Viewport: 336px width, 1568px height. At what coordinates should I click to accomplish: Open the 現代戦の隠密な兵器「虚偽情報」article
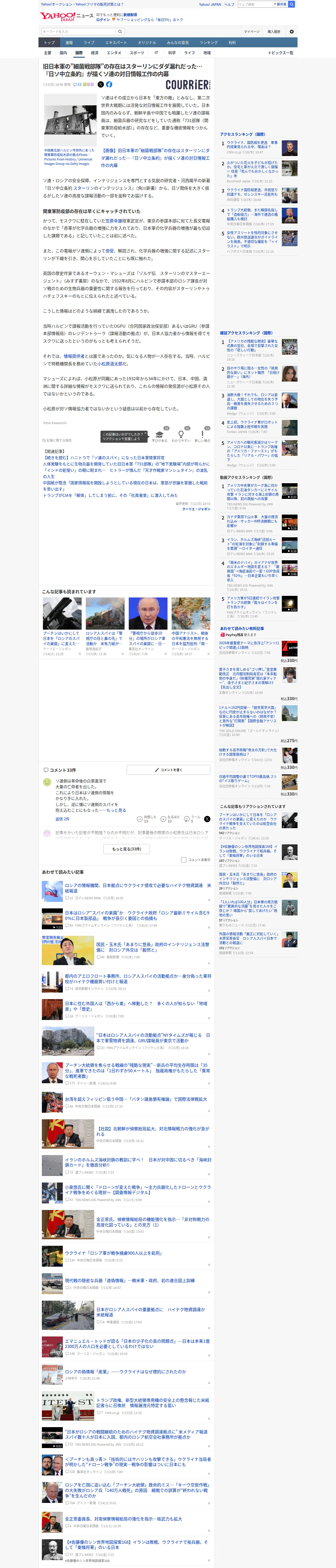130,1280
